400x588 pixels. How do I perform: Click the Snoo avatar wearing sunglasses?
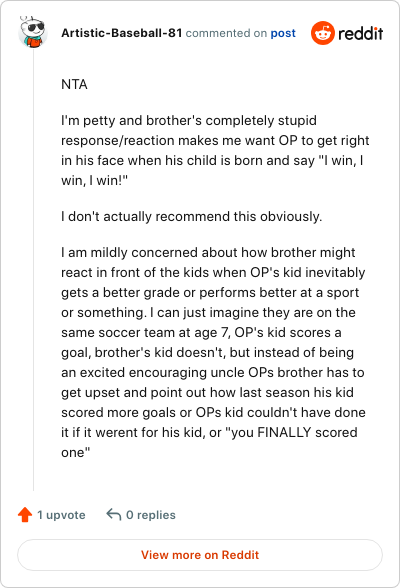[x=33, y=33]
